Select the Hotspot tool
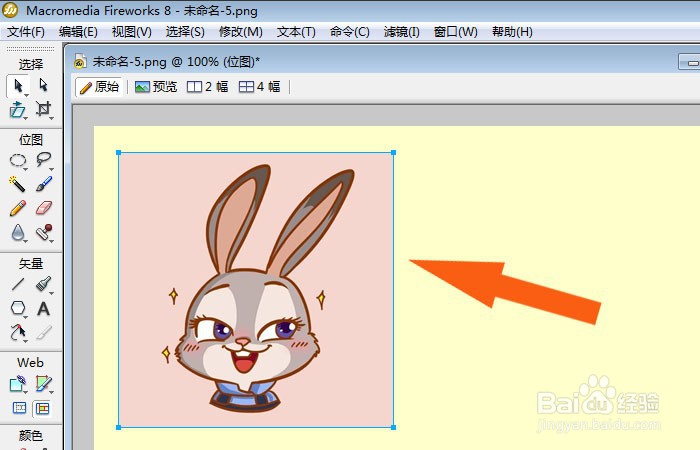The height and width of the screenshot is (450, 700). 18,384
